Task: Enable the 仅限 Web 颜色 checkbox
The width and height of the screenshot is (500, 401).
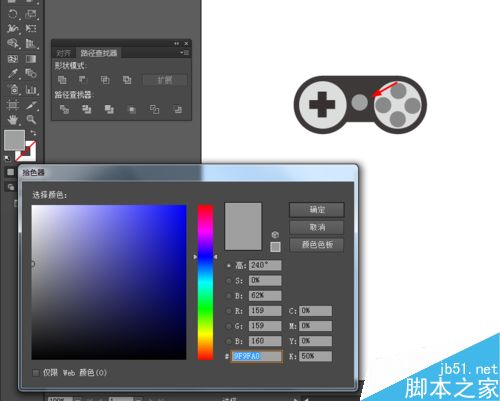Action: click(36, 373)
